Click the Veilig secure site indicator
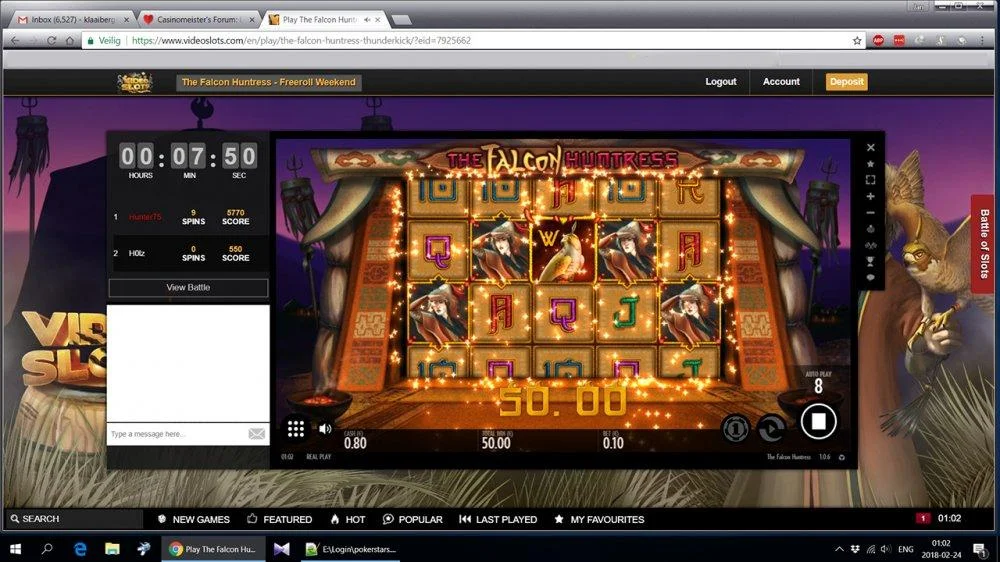Image resolution: width=1000 pixels, height=562 pixels. tap(105, 40)
